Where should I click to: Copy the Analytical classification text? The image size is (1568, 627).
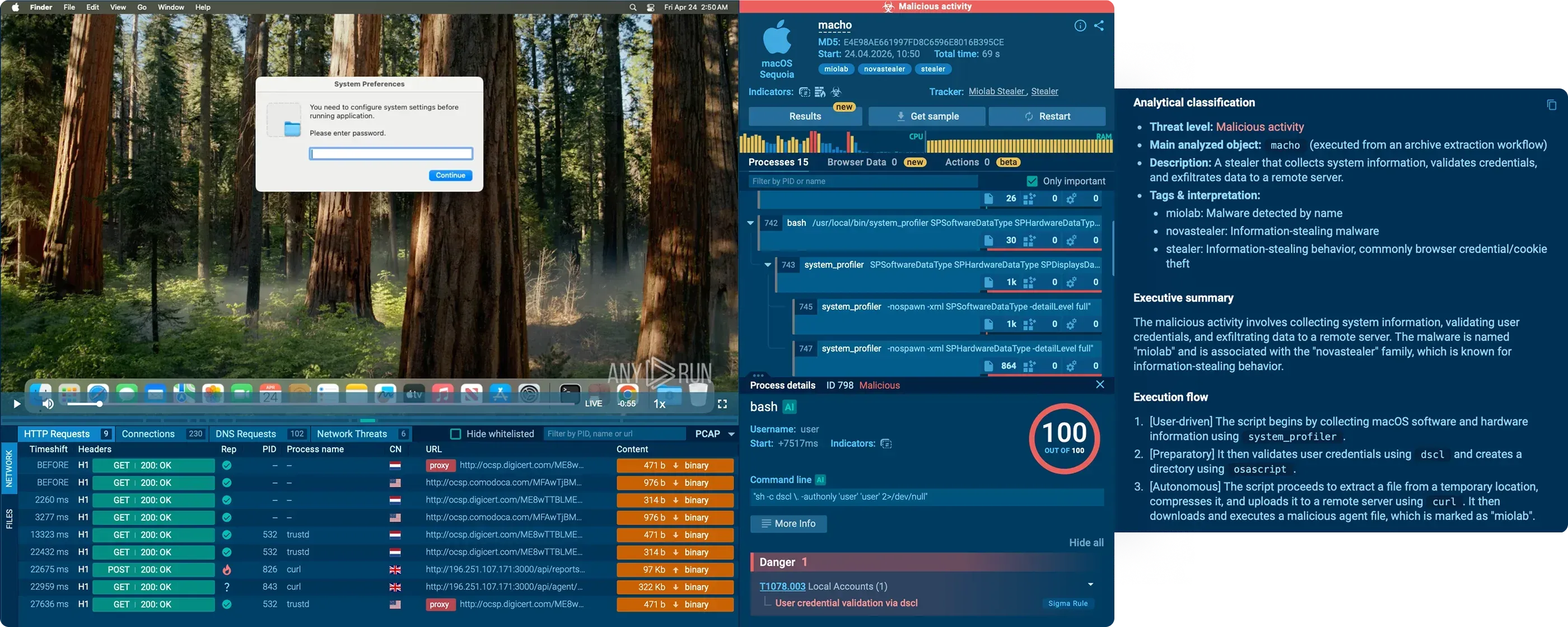pyautogui.click(x=1552, y=105)
